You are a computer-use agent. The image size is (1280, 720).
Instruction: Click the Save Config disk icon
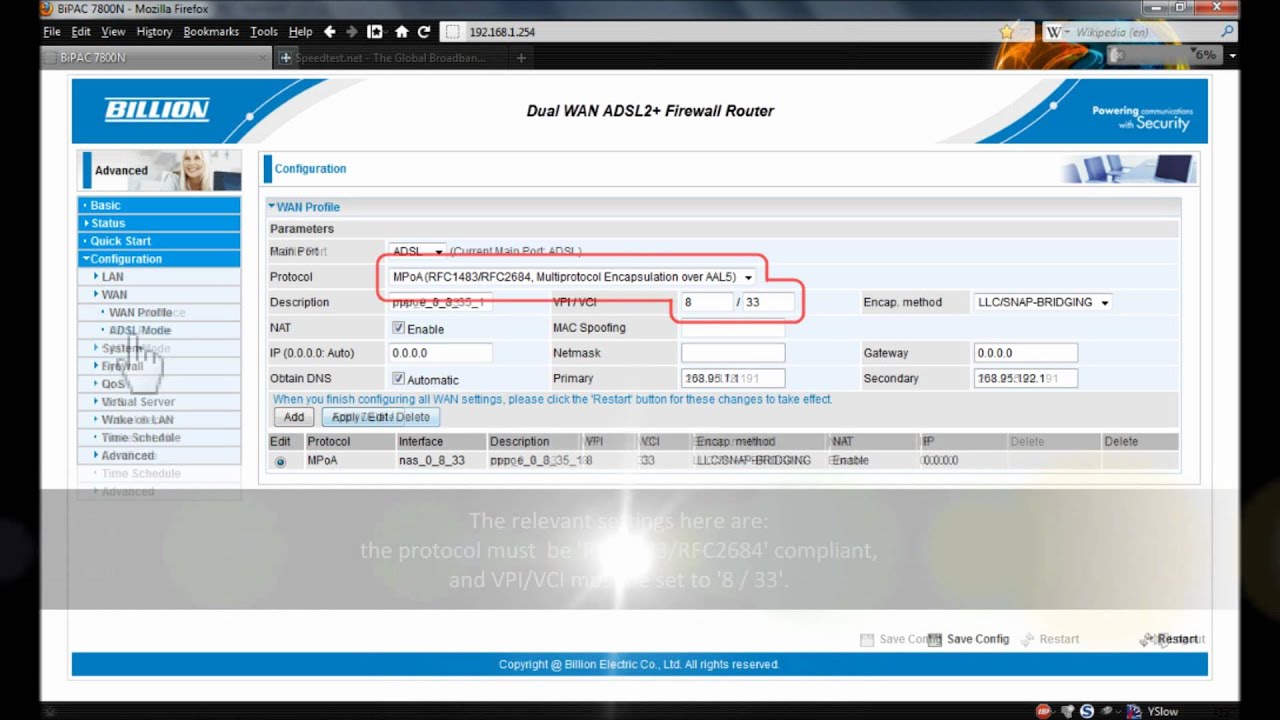(x=934, y=640)
